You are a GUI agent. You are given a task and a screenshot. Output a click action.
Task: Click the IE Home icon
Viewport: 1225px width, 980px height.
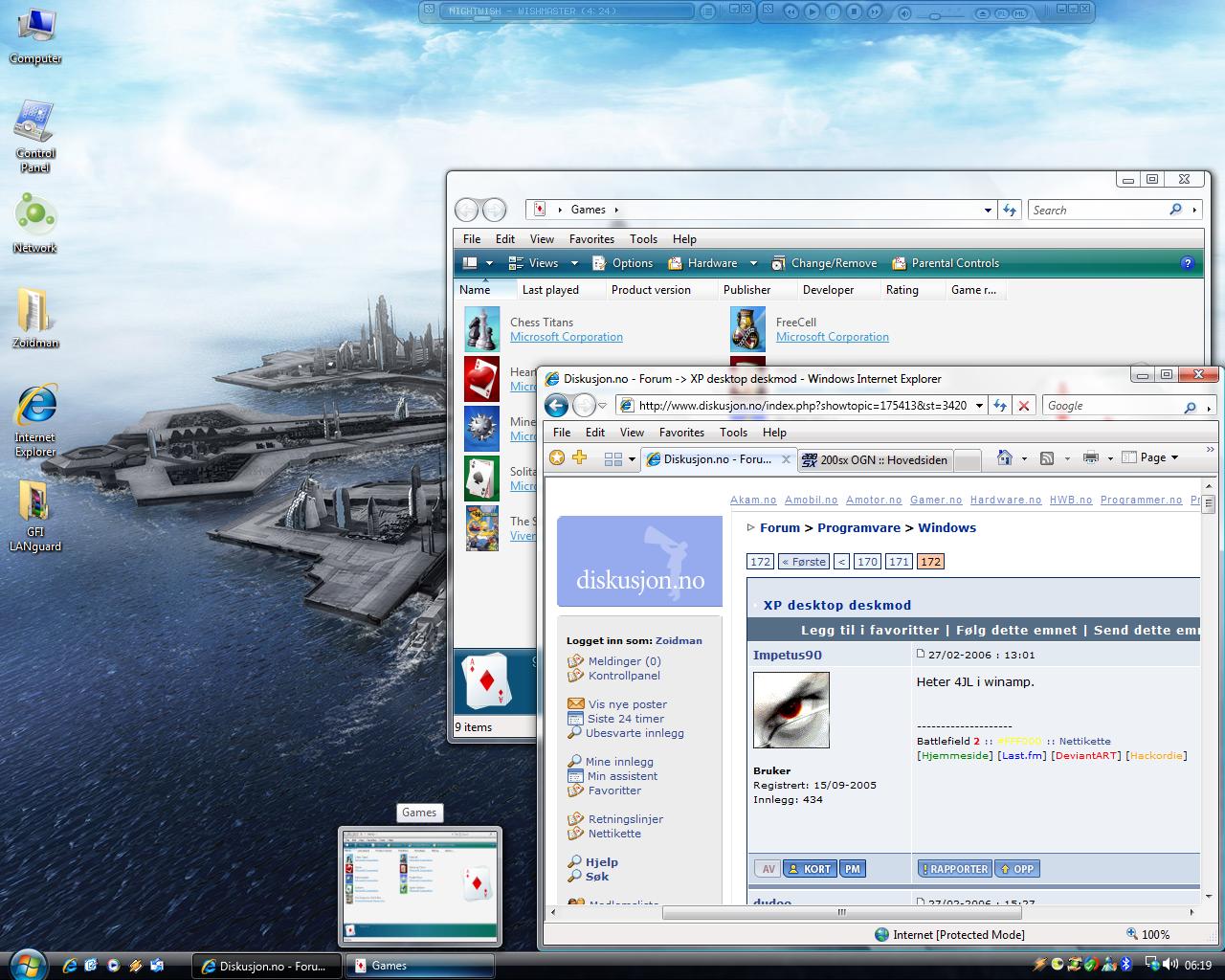1004,458
